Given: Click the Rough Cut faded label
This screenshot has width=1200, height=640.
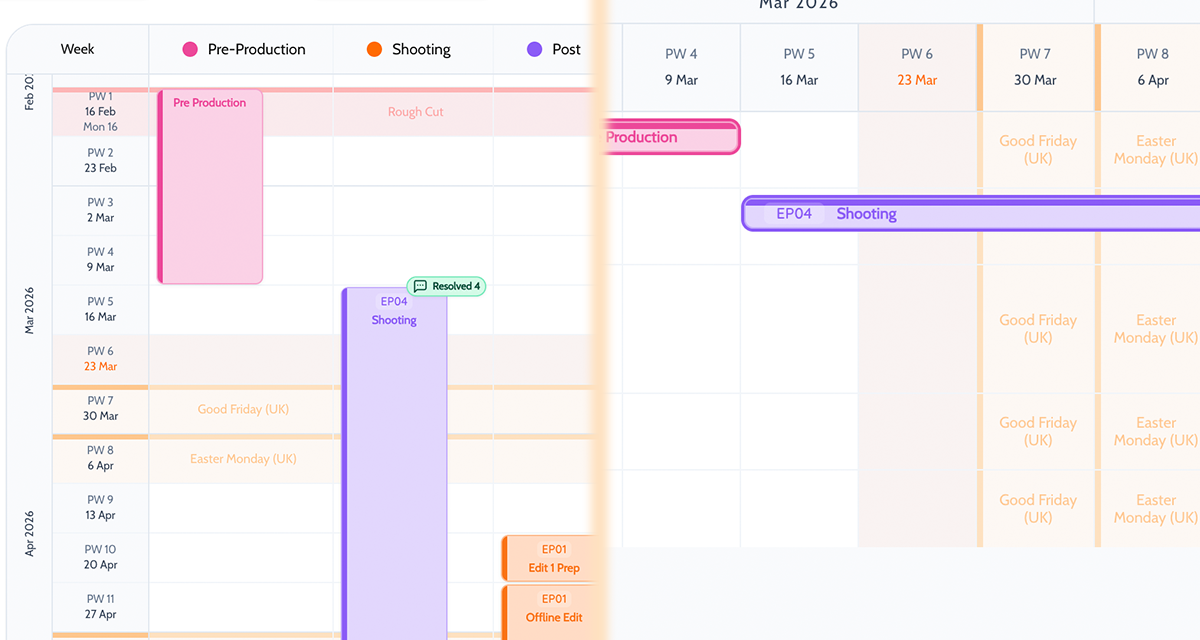Looking at the screenshot, I should click(415, 112).
